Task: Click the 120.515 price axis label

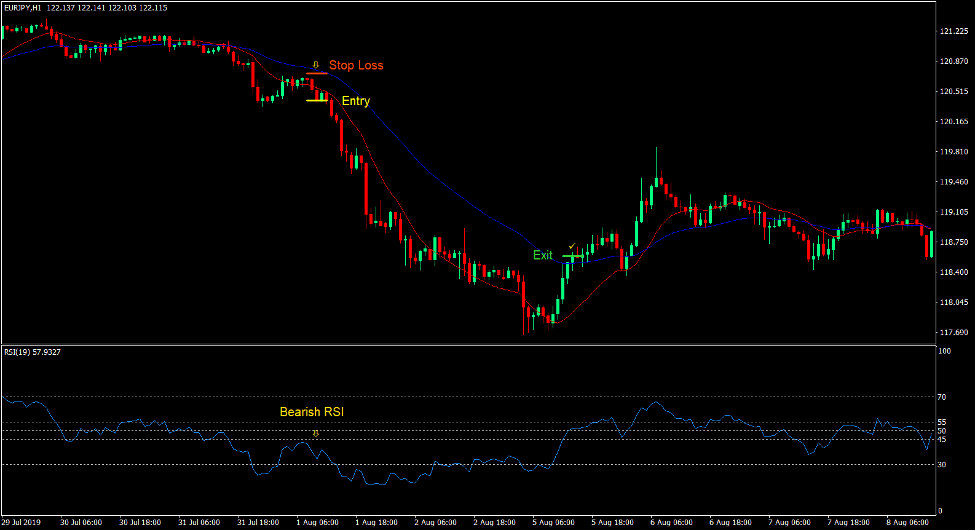Action: [954, 91]
